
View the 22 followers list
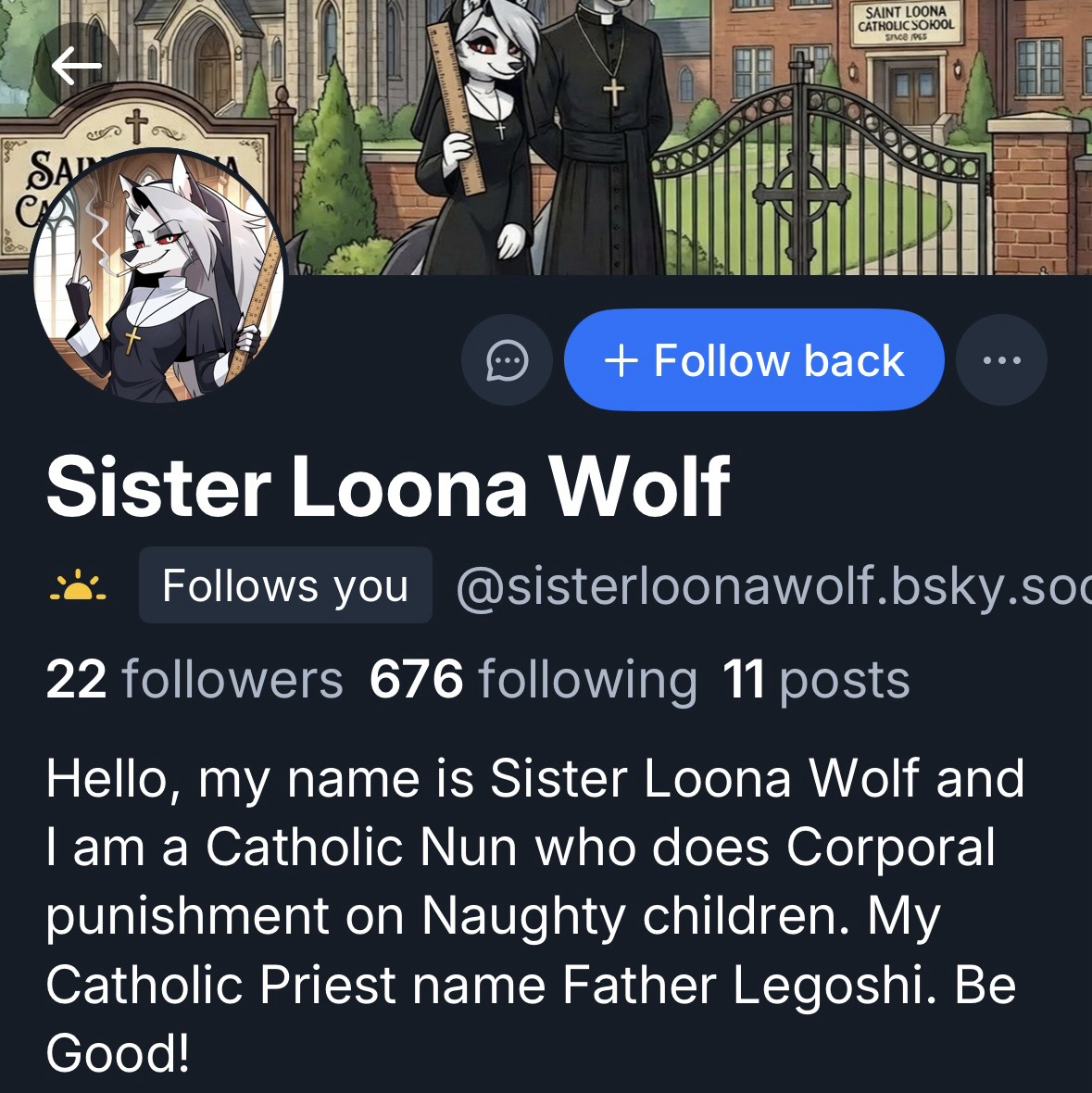194,680
